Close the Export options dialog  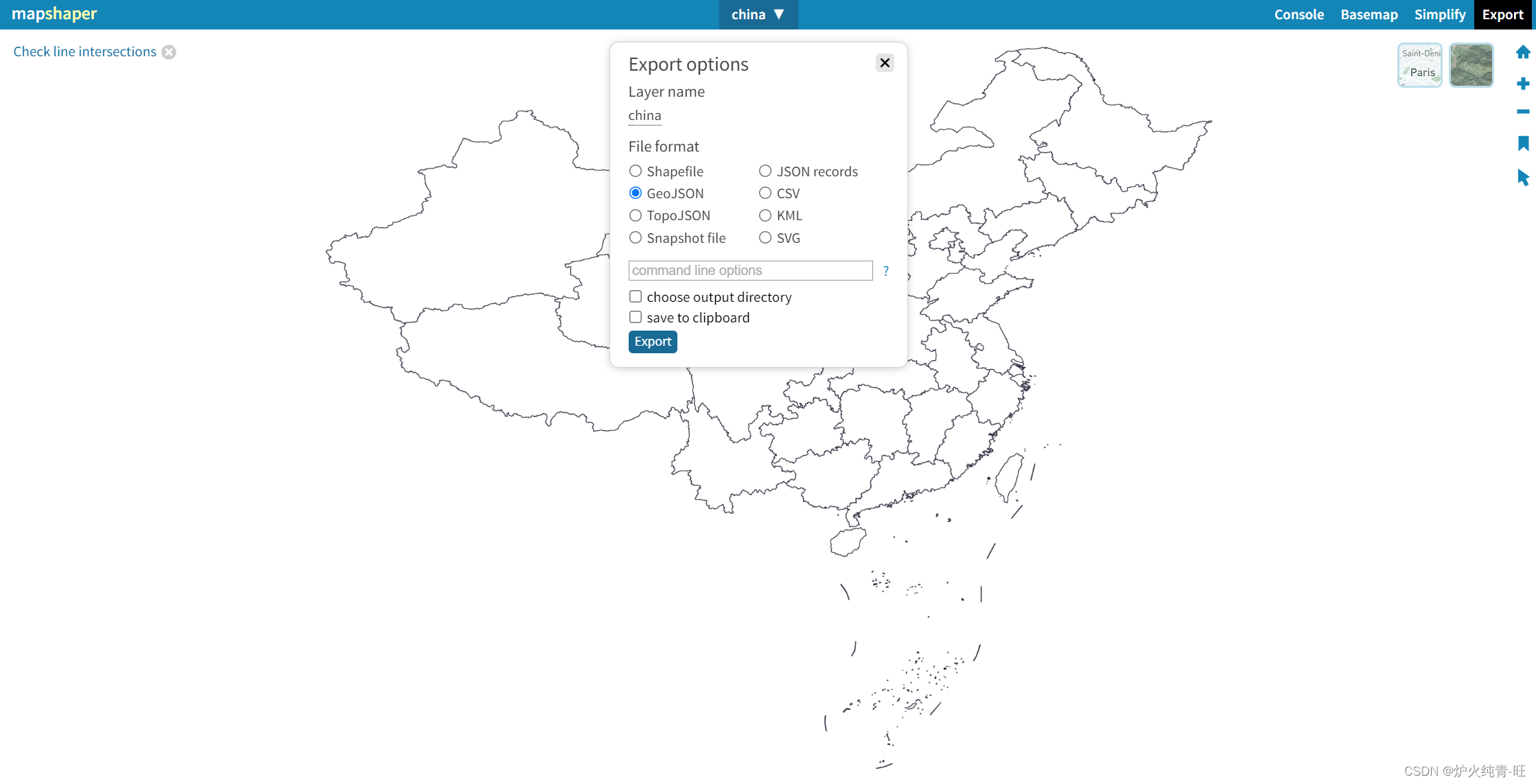click(x=884, y=62)
